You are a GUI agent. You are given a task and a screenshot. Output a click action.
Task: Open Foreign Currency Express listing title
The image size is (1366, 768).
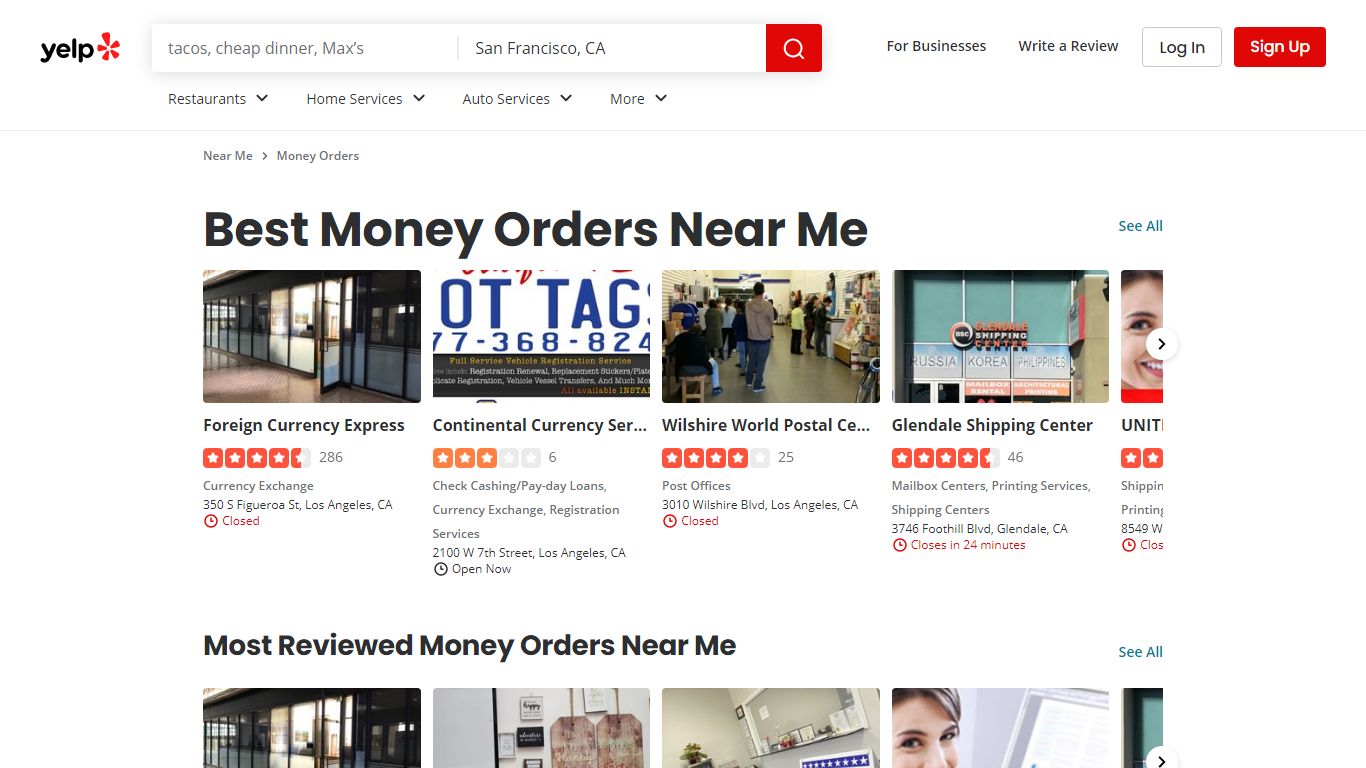click(x=304, y=425)
